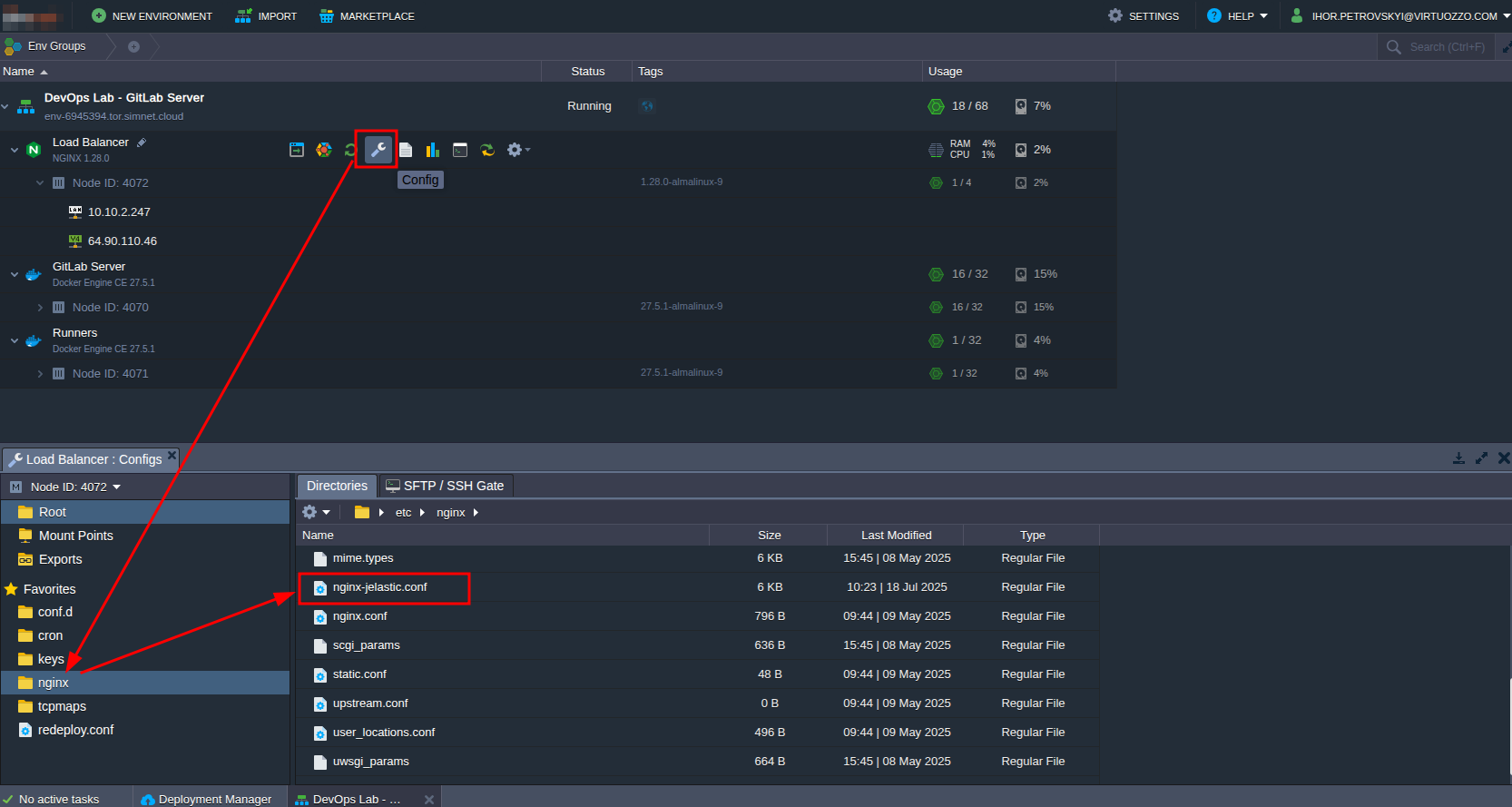Expand Node ID: 4070

click(40, 307)
